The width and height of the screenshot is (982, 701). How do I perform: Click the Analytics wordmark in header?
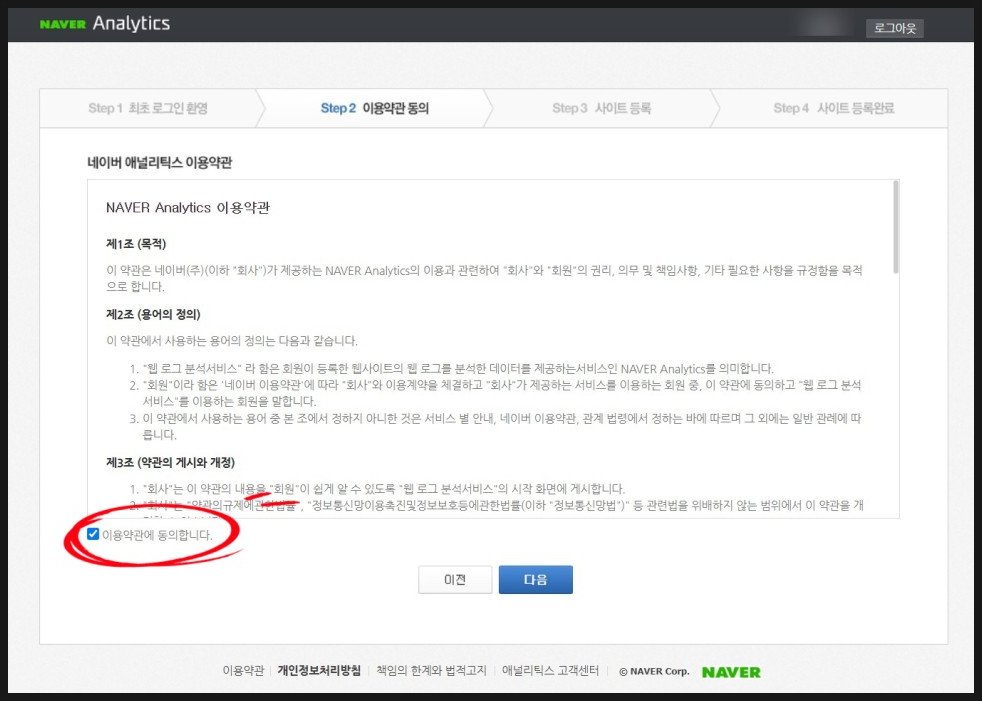(131, 24)
